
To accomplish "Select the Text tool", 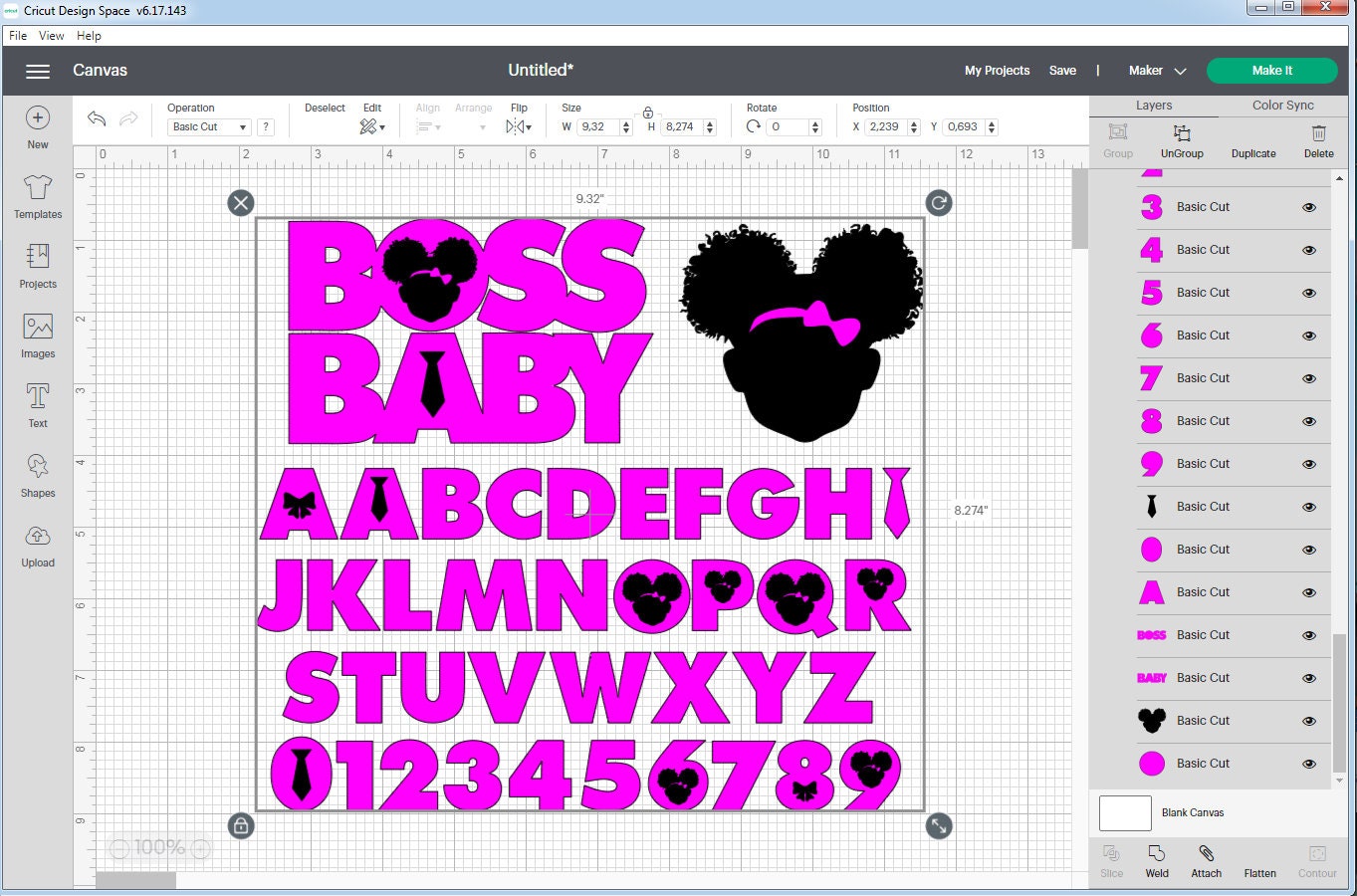I will [37, 405].
